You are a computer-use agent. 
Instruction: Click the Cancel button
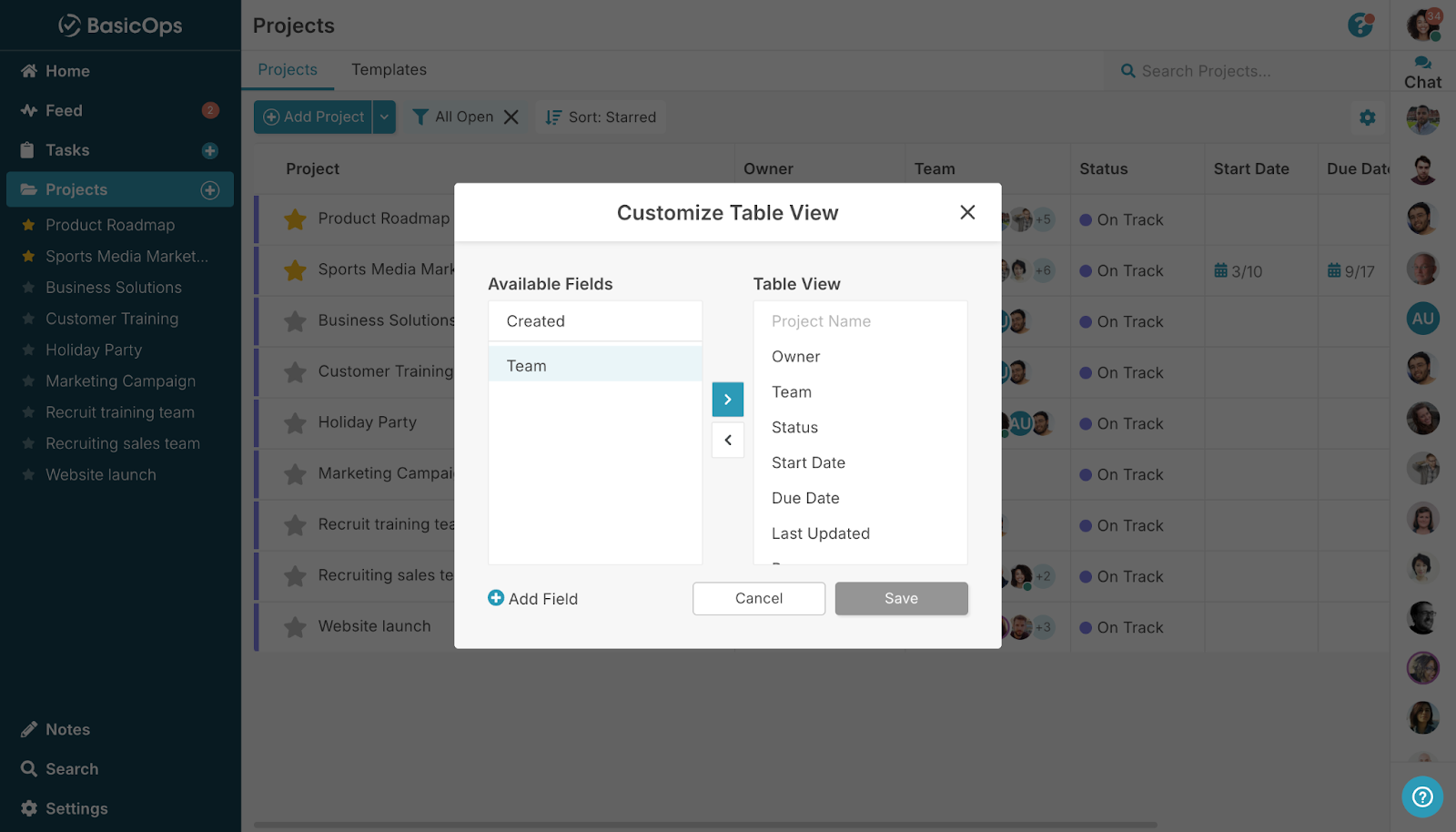[x=758, y=598]
